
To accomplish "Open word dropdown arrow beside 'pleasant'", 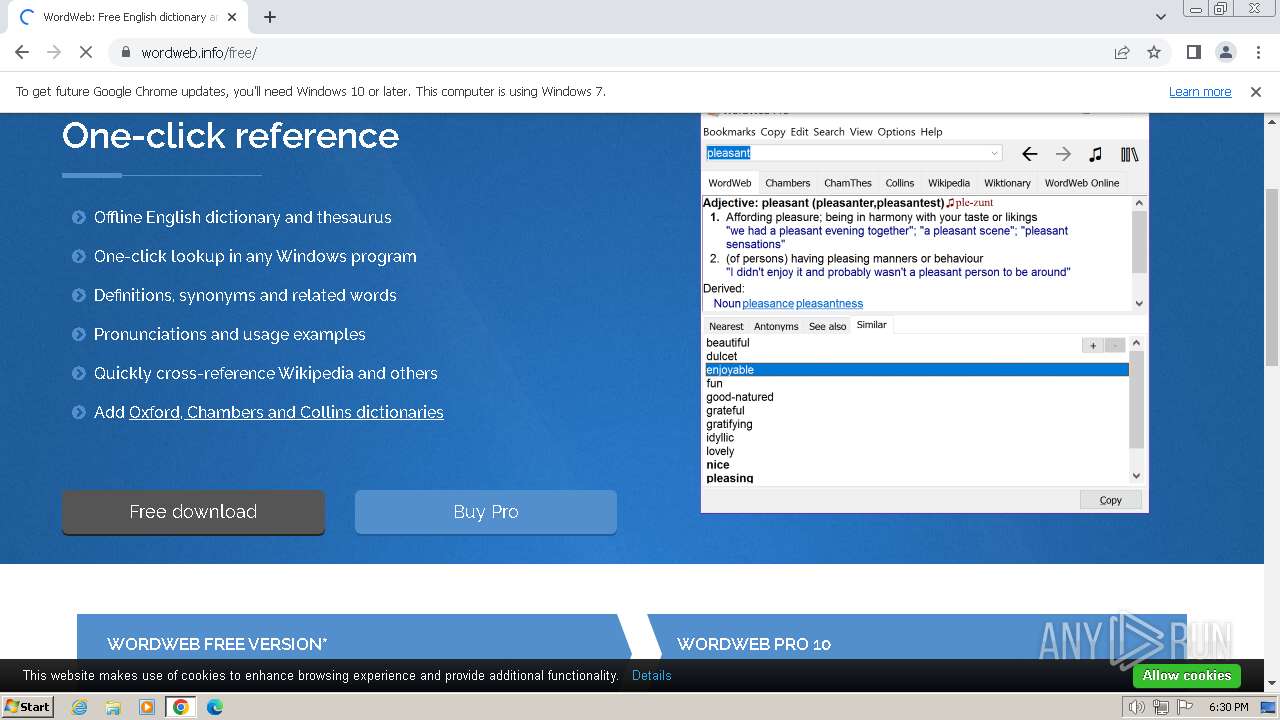I will (994, 153).
